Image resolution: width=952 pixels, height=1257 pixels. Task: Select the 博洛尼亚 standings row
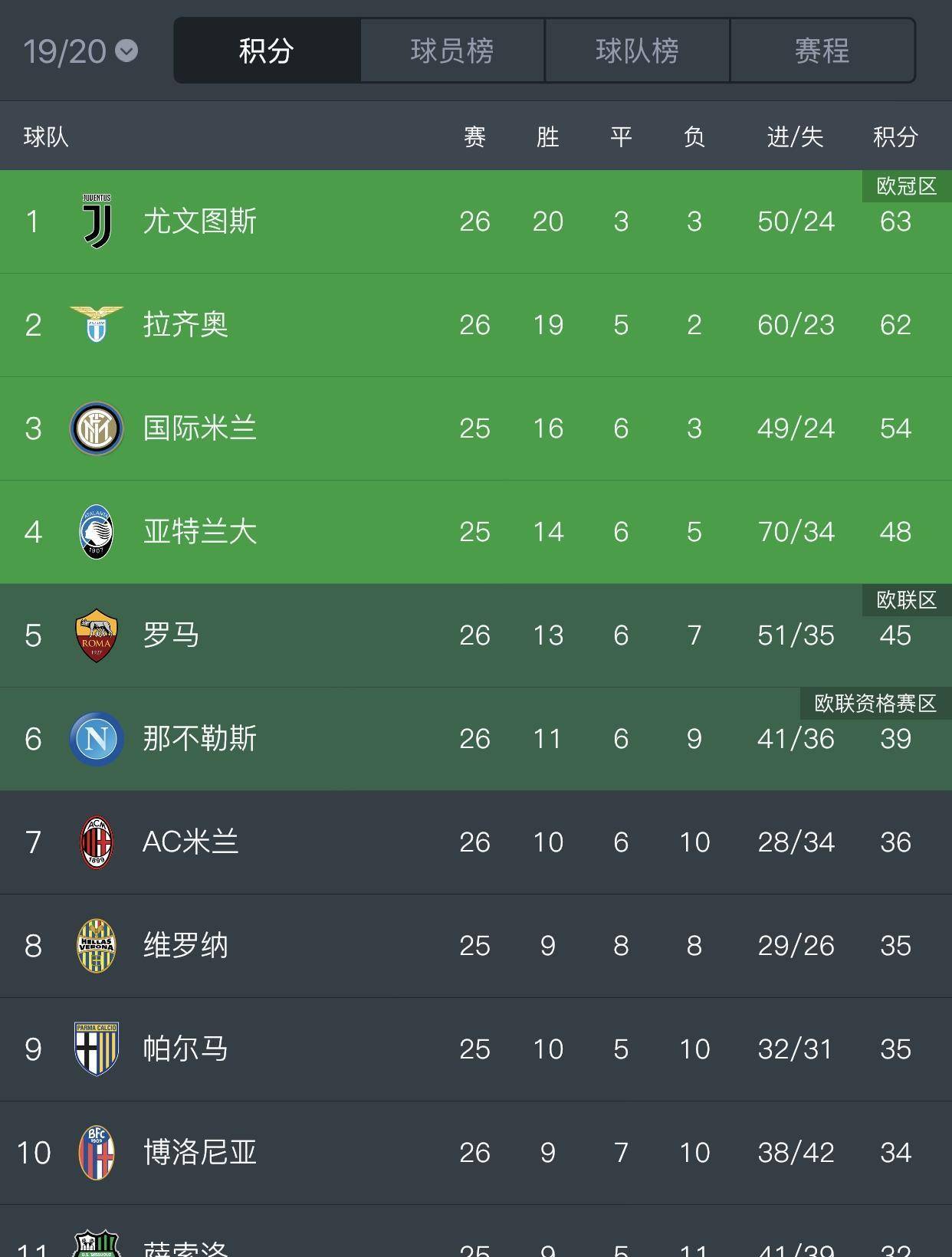[476, 1153]
